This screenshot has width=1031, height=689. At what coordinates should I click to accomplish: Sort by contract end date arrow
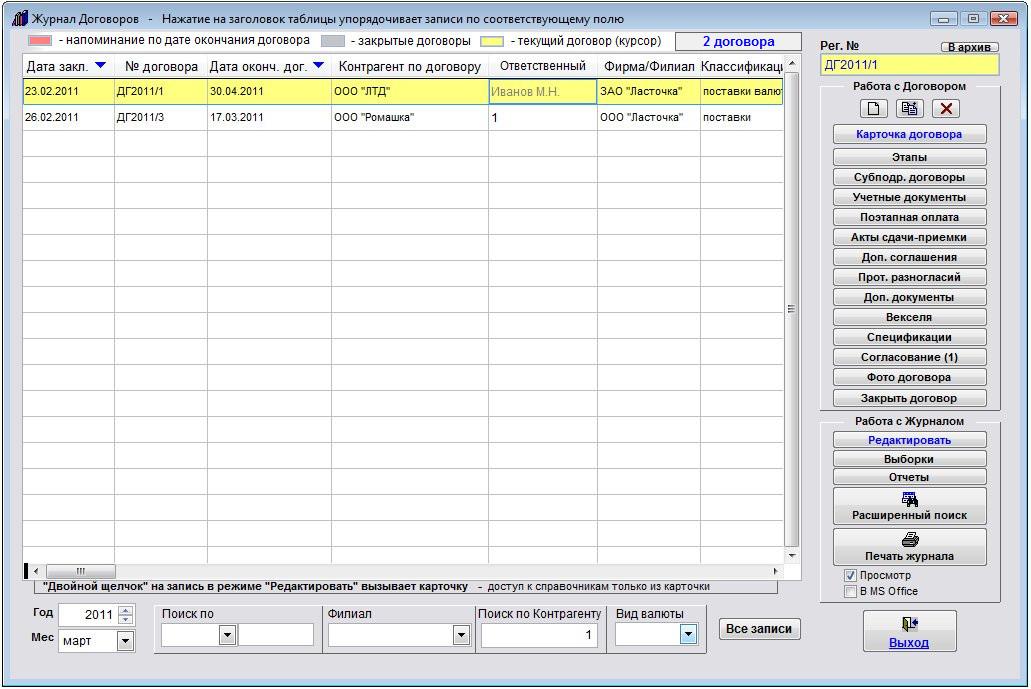point(318,66)
